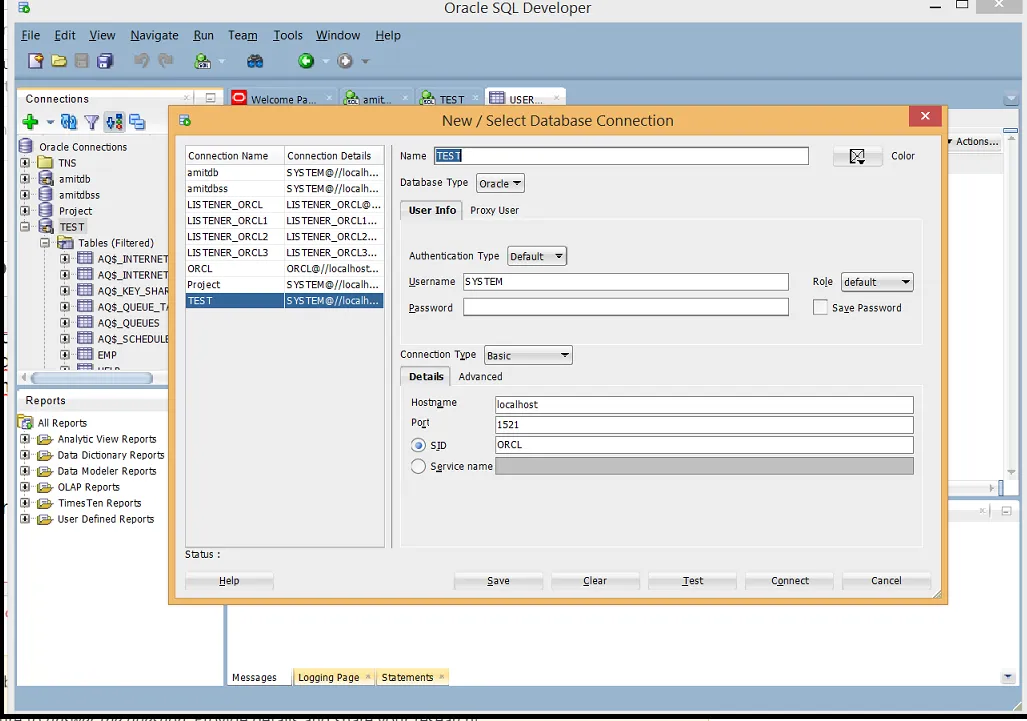Click the green Back navigation arrow
This screenshot has height=721, width=1027.
(306, 61)
